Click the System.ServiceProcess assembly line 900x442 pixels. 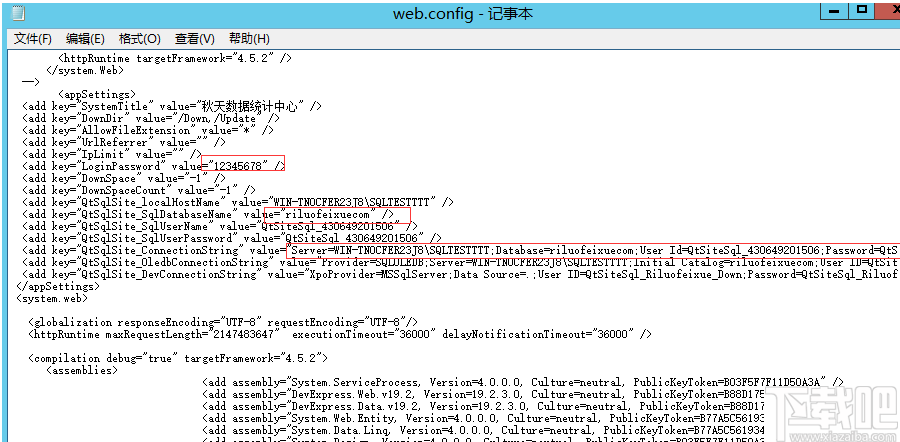(x=523, y=382)
